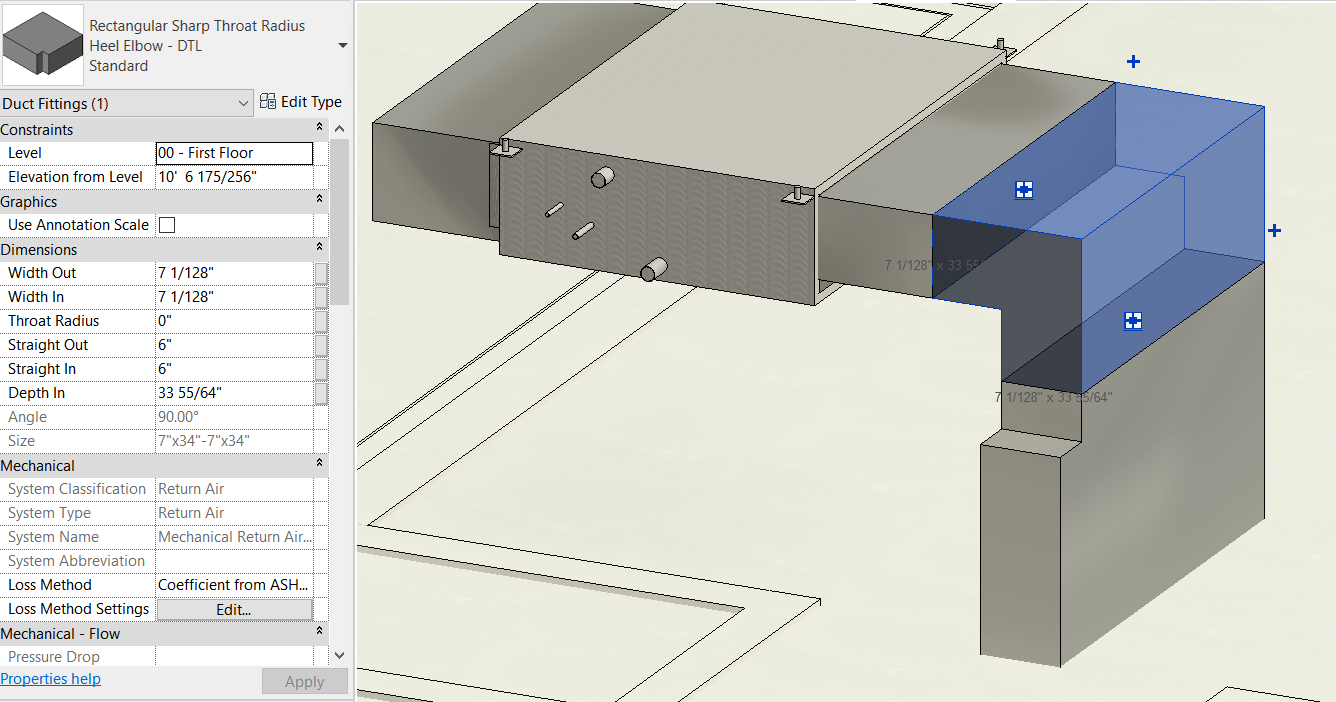Image resolution: width=1336 pixels, height=702 pixels.
Task: Click the plus flip control right of the elbow
Action: tap(1275, 230)
